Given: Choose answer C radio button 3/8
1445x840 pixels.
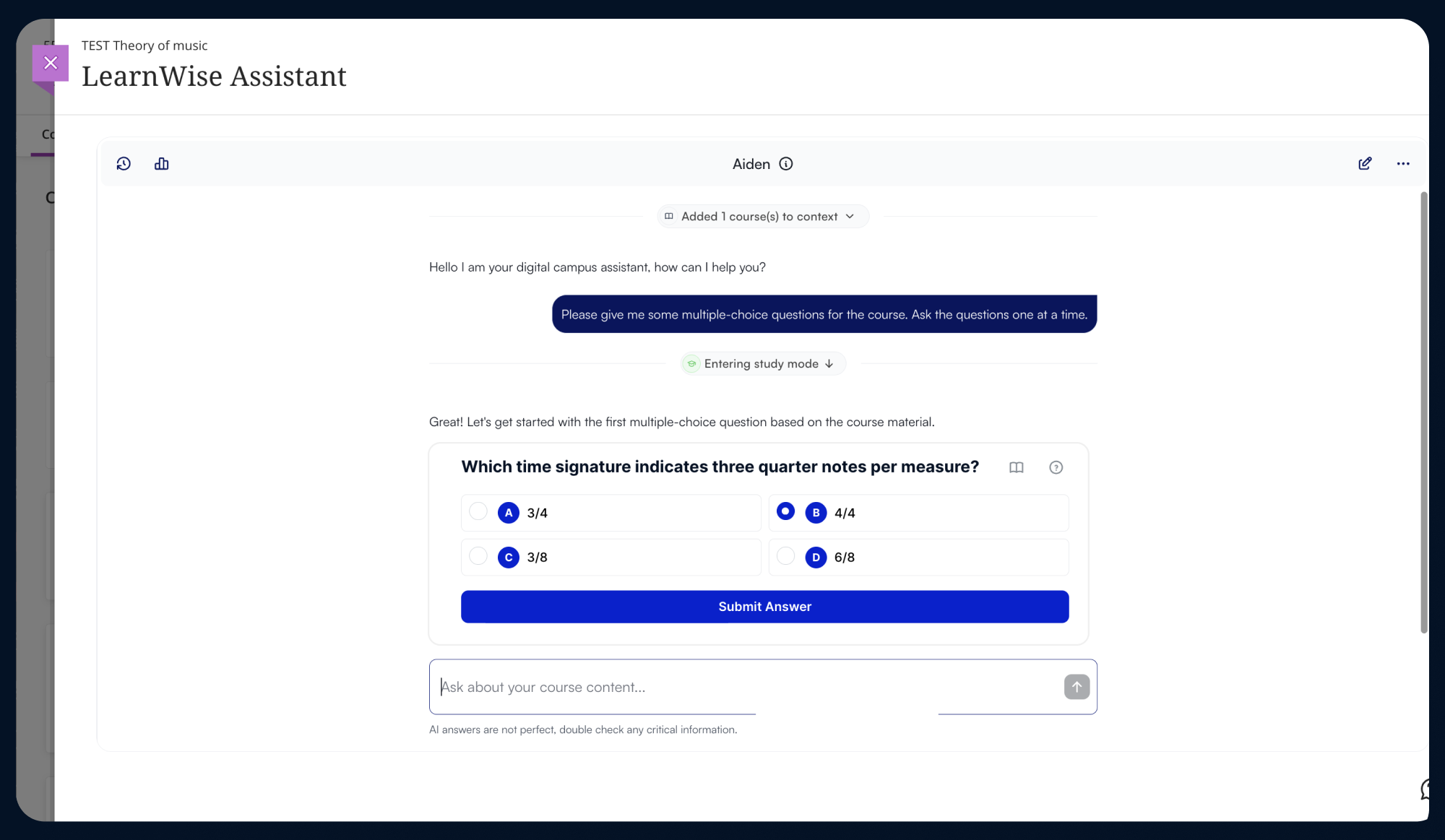Looking at the screenshot, I should click(x=478, y=556).
